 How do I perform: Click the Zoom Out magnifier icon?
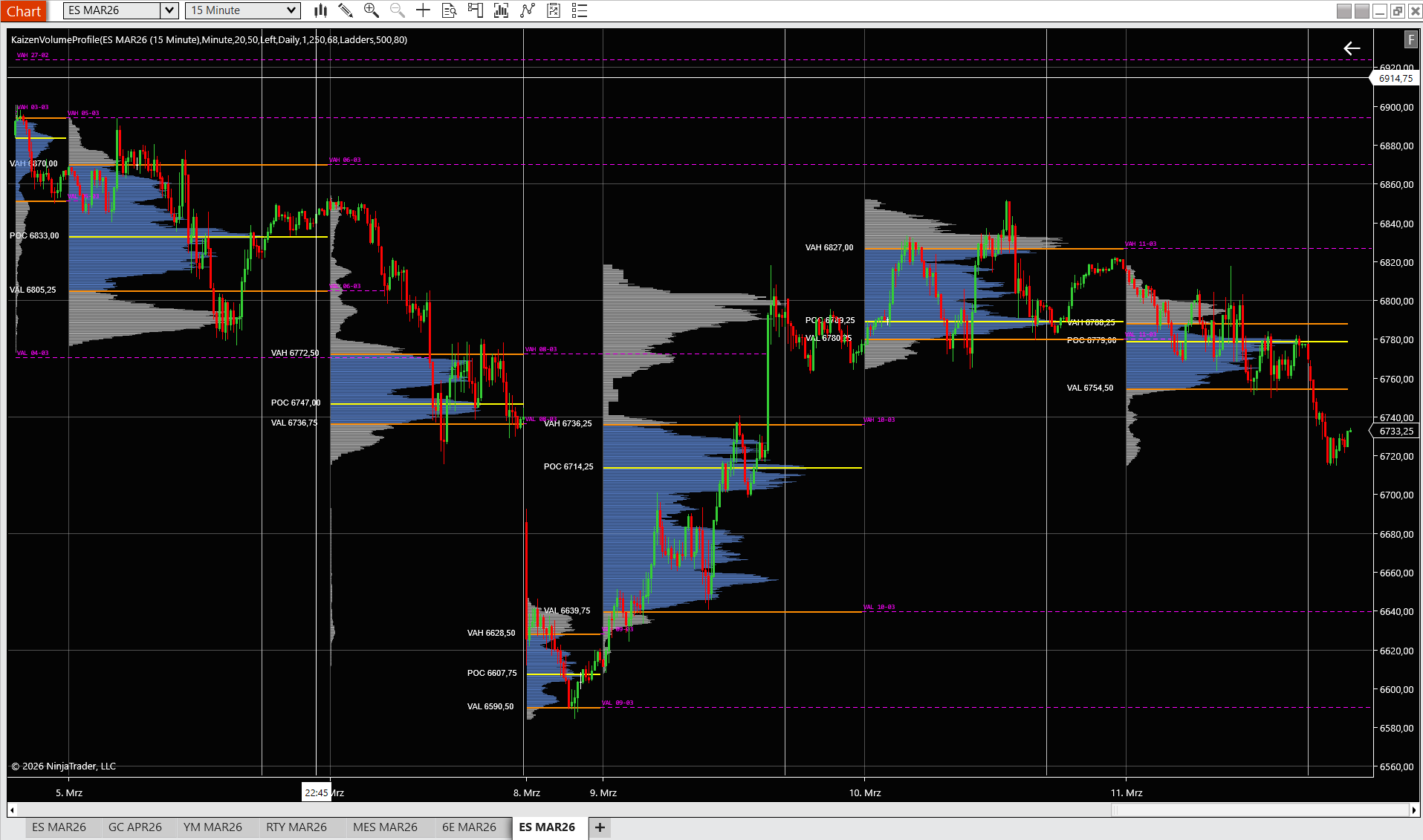(397, 10)
